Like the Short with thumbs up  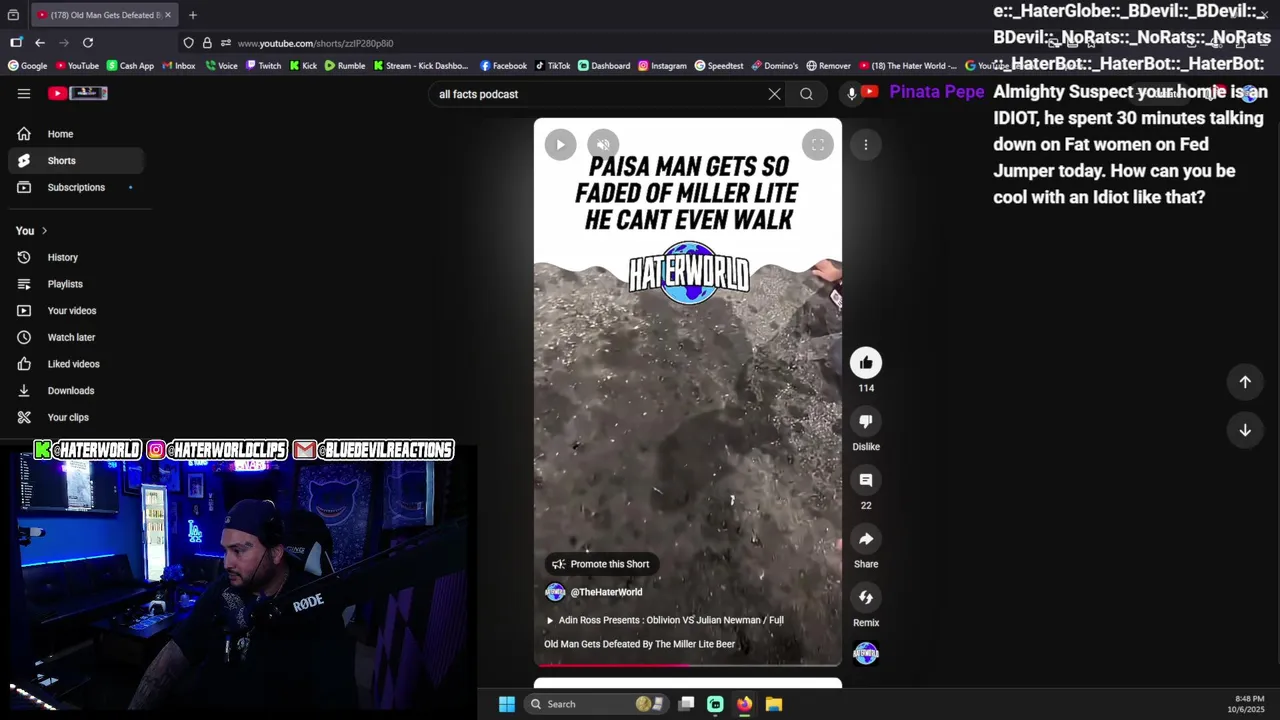coord(866,363)
